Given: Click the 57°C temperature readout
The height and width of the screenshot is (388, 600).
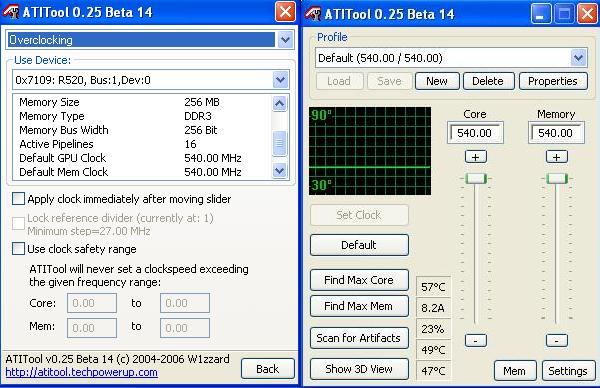Looking at the screenshot, I should pyautogui.click(x=433, y=287).
